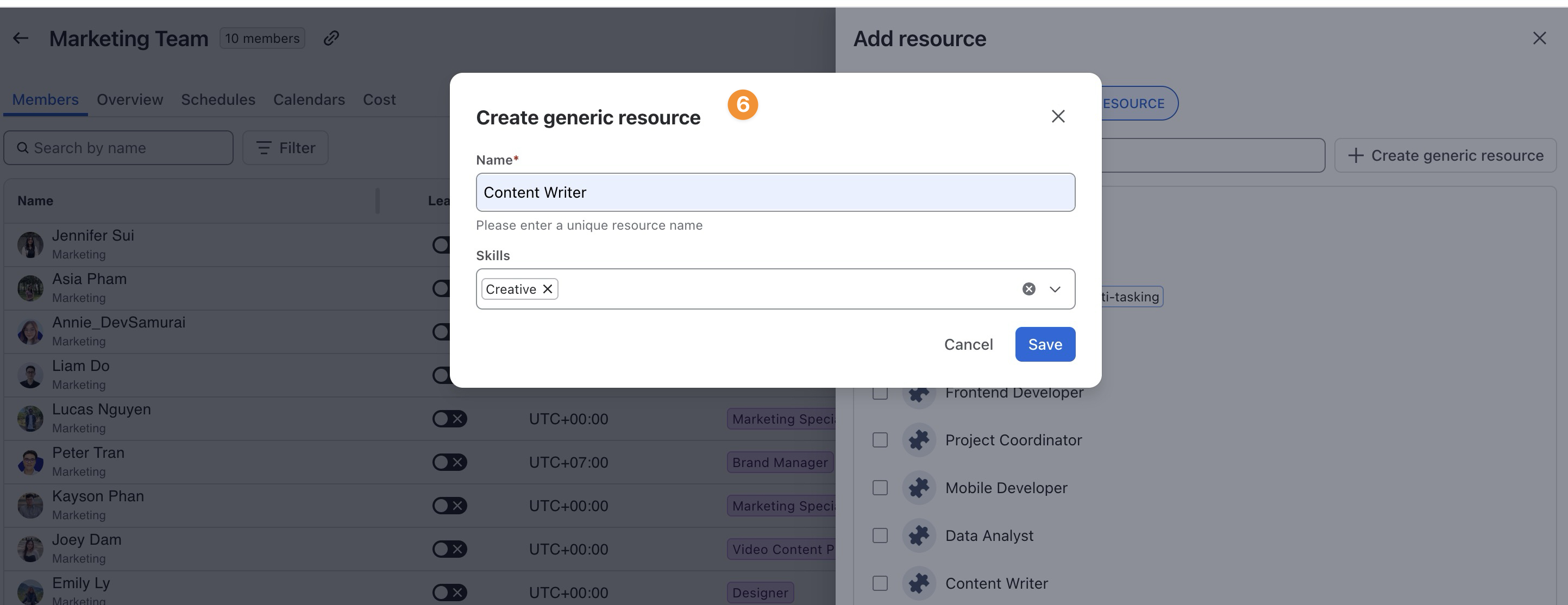Click the name Annie_DevSamurai
The width and height of the screenshot is (1568, 605).
(118, 323)
